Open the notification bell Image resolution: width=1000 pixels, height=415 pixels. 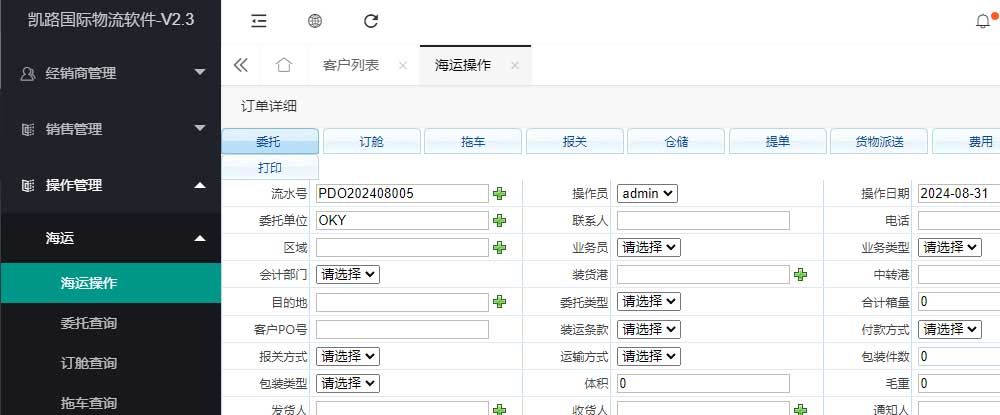click(983, 22)
